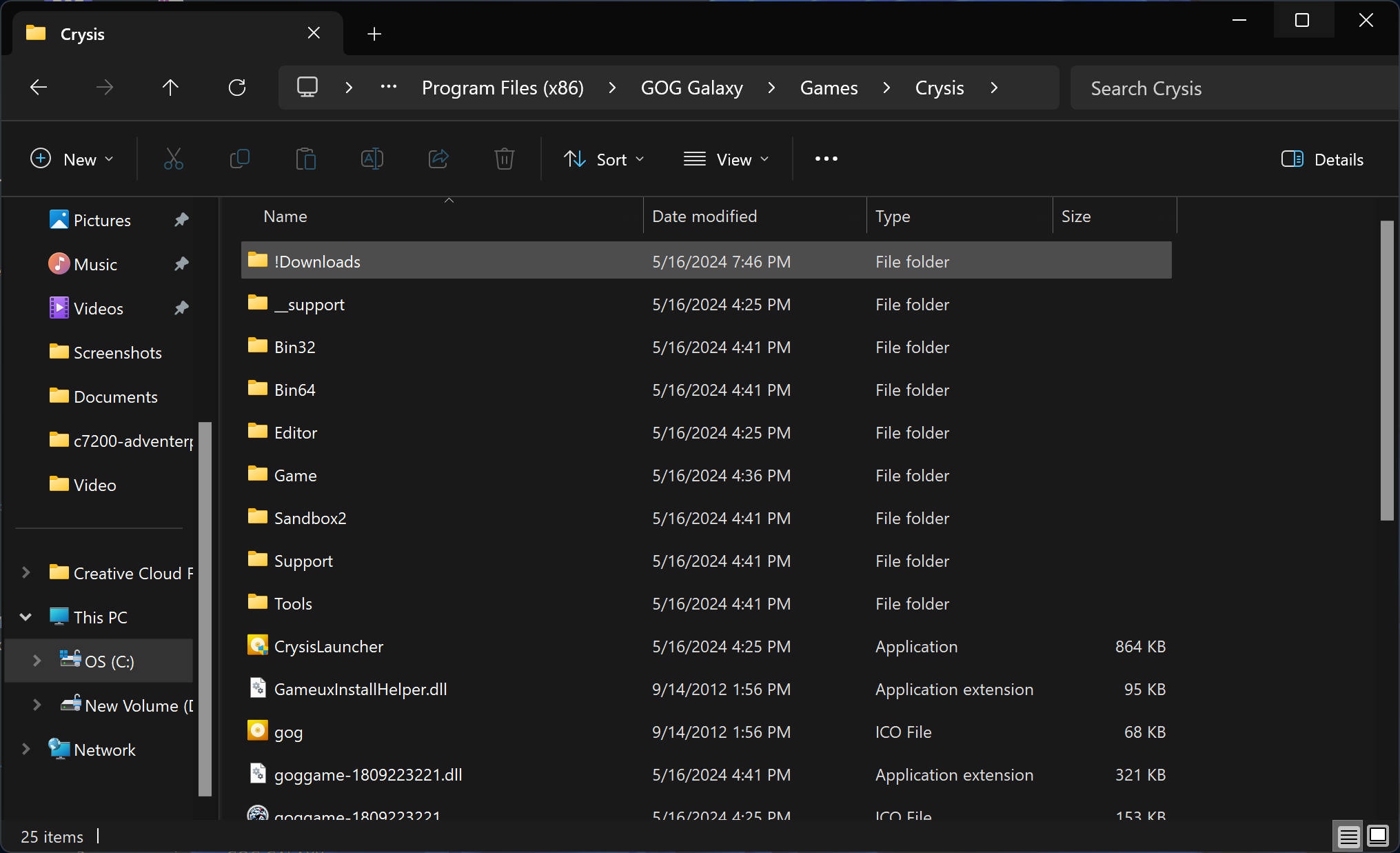
Task: Click Games breadcrumb
Action: tap(829, 88)
